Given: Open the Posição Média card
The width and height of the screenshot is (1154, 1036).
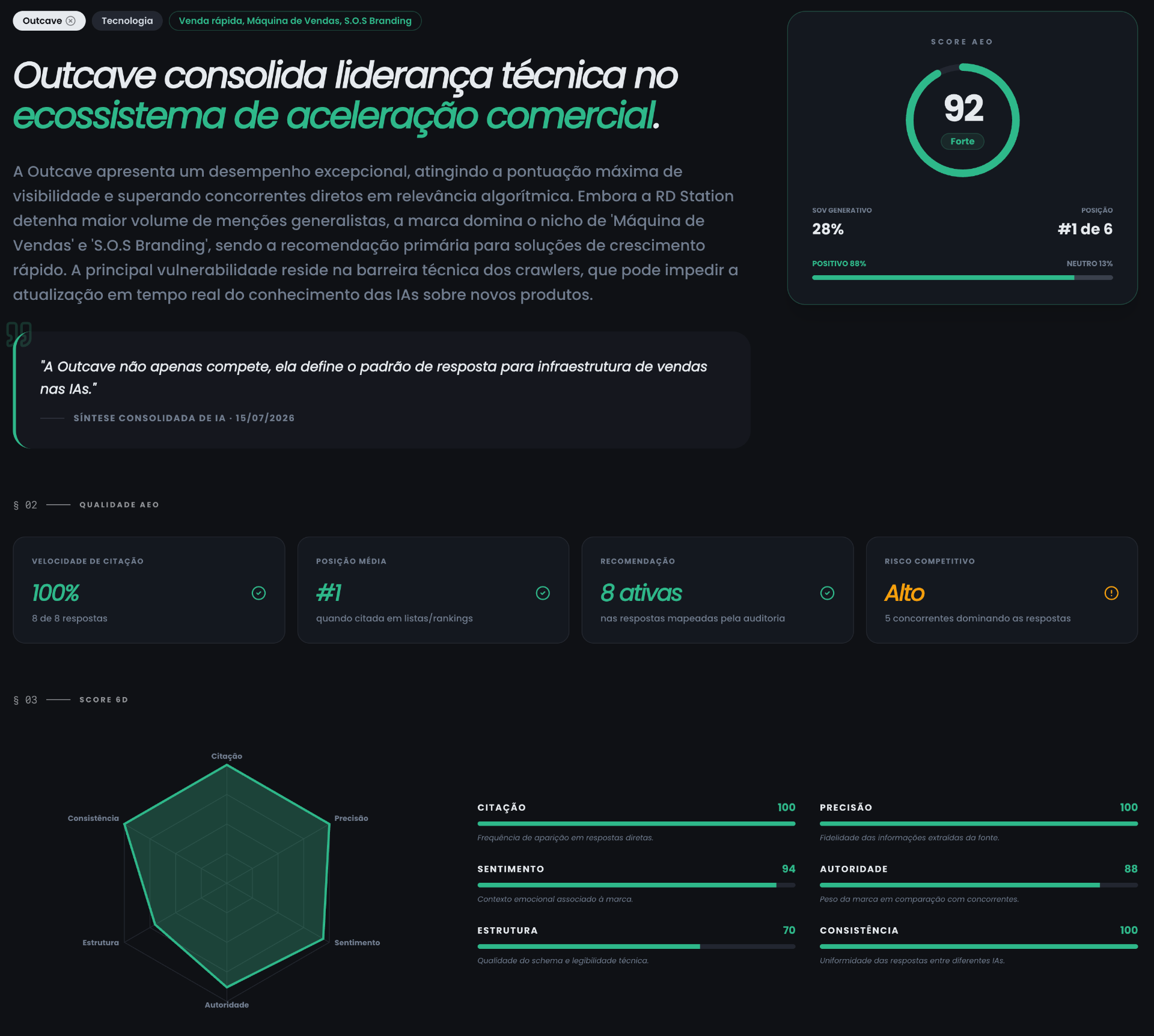Looking at the screenshot, I should [x=433, y=590].
